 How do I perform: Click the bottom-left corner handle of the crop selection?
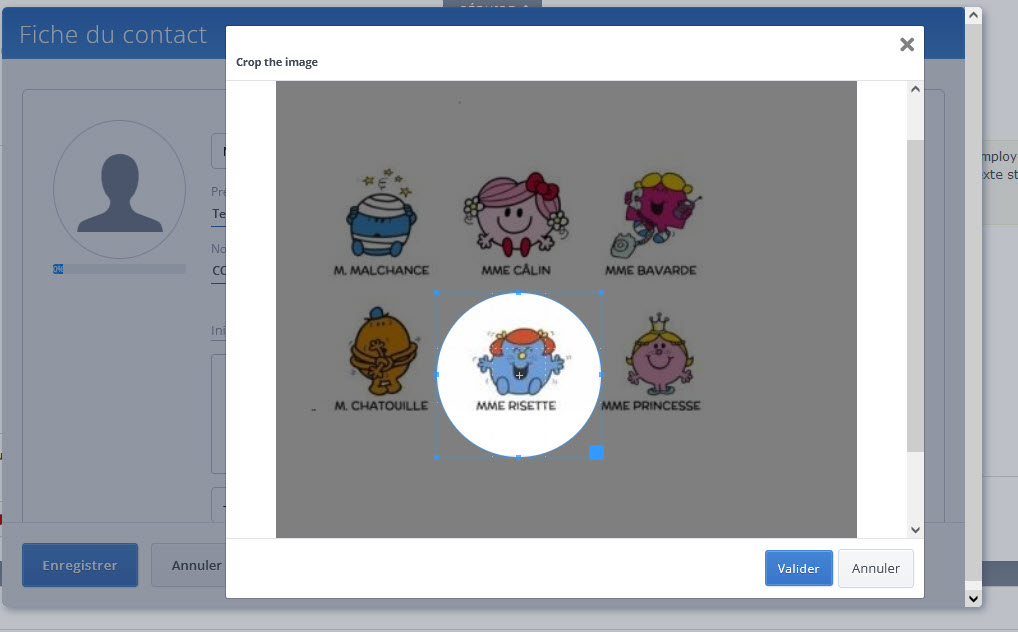coord(437,457)
